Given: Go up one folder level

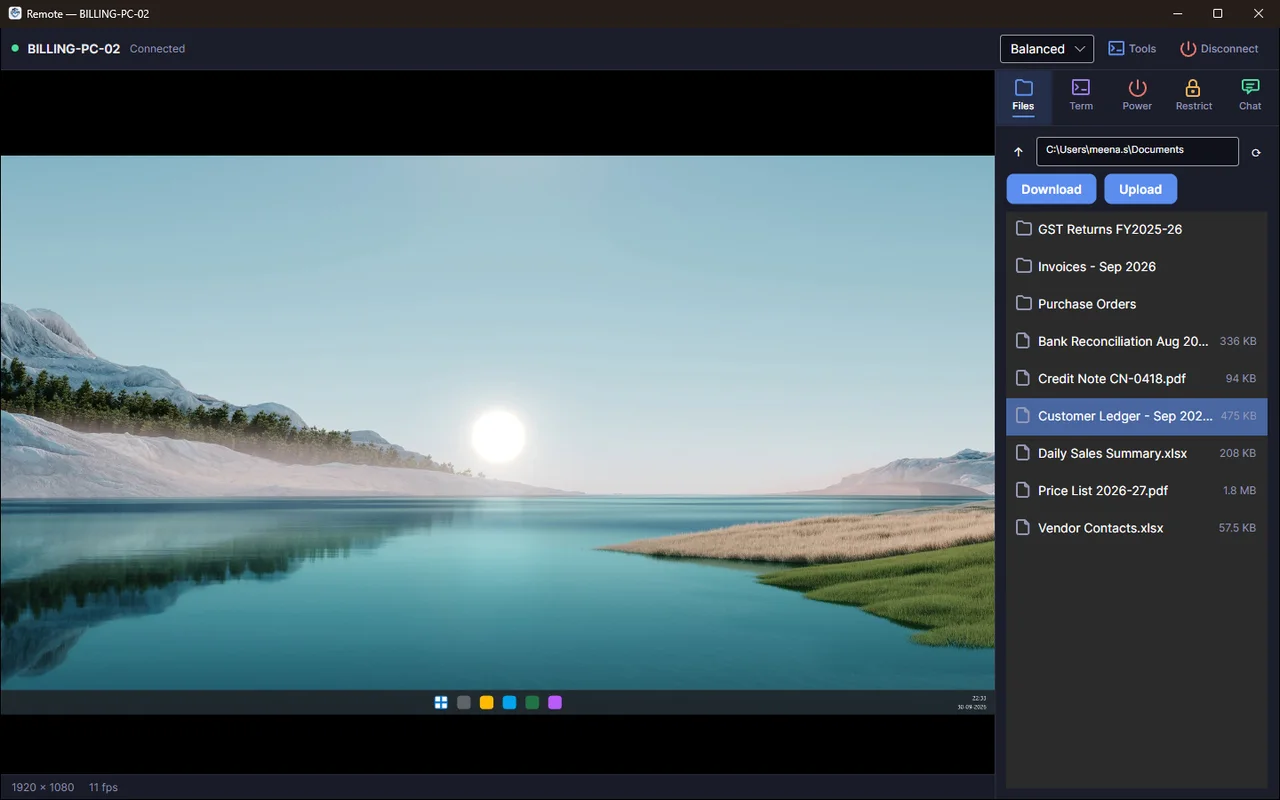Looking at the screenshot, I should 1018,152.
